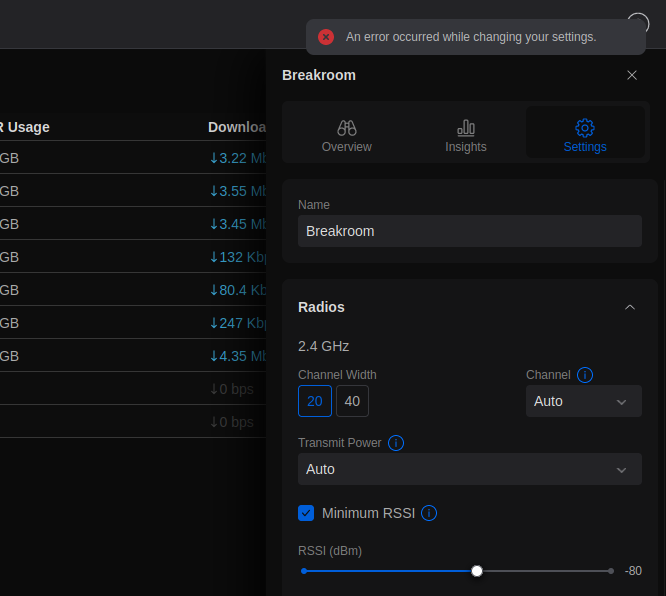Viewport: 666px width, 596px height.
Task: Open the Channel Auto dropdown
Action: click(x=584, y=401)
